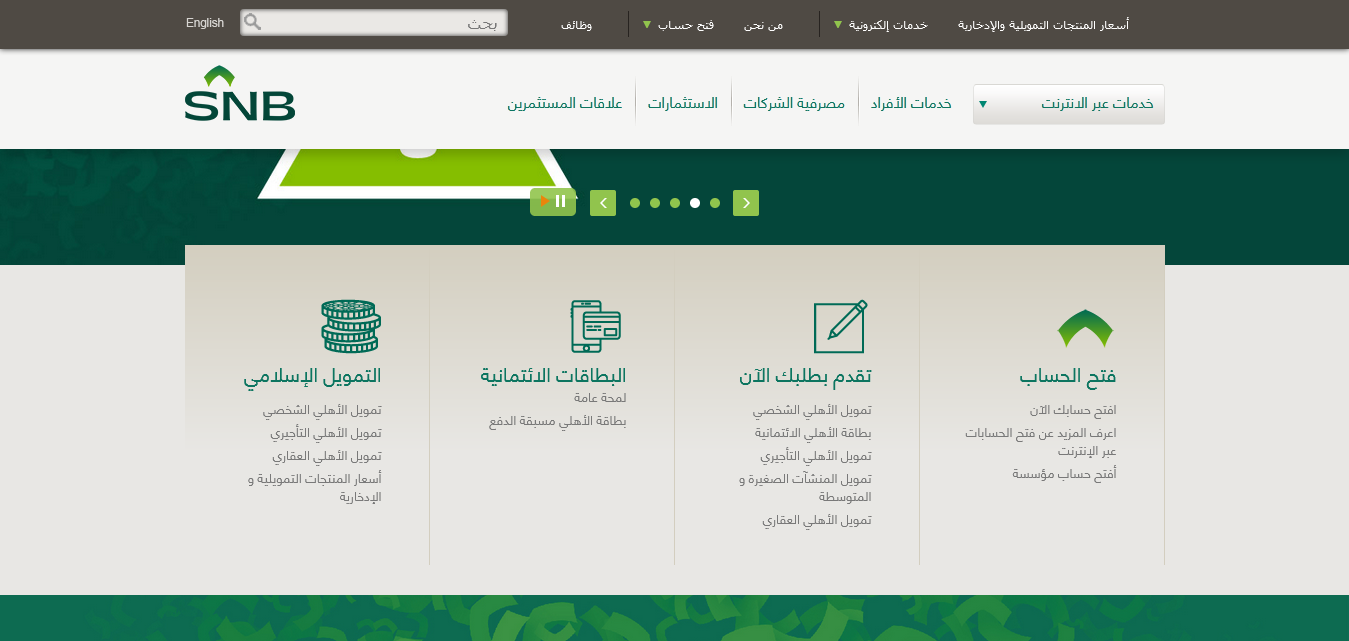The image size is (1349, 641).
Task: Open تمويل الأهلي العقاري under التمويل الإسلامي
Action: (x=327, y=457)
